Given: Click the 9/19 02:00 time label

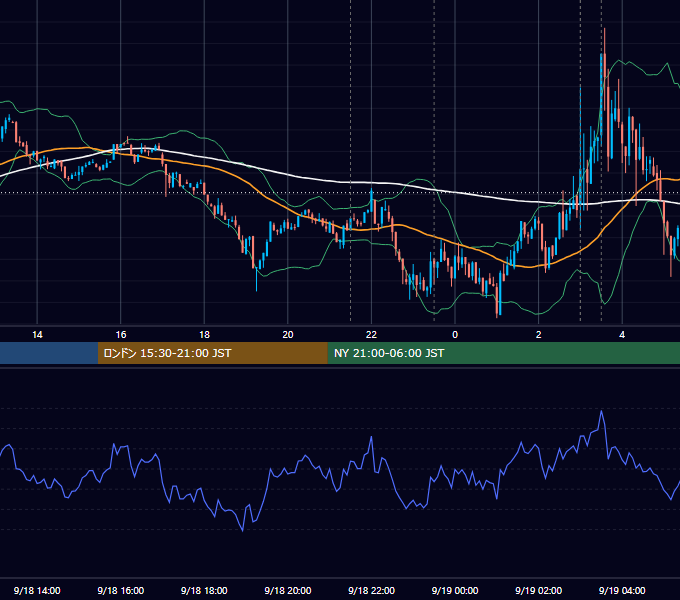Looking at the screenshot, I should (538, 590).
